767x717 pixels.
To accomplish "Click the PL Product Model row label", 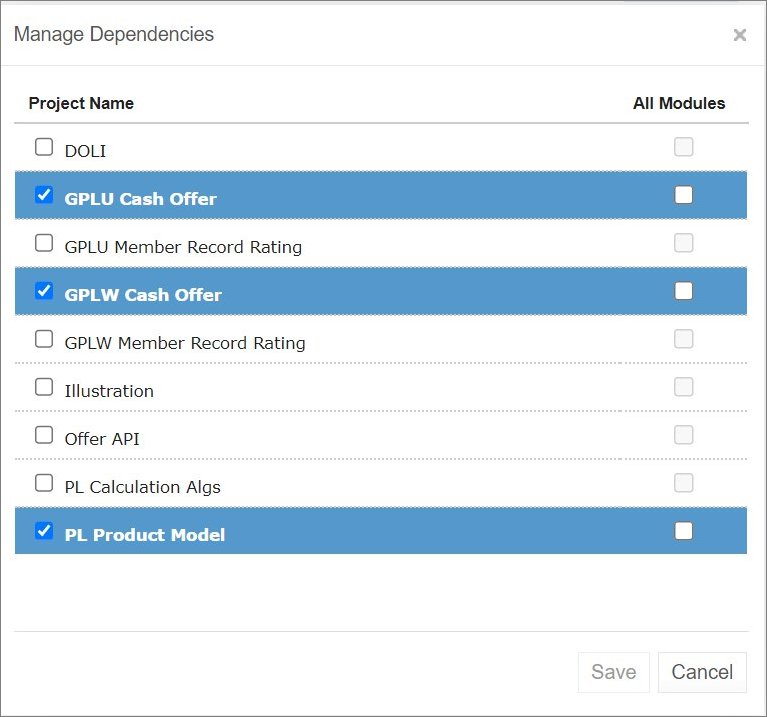I will point(144,535).
